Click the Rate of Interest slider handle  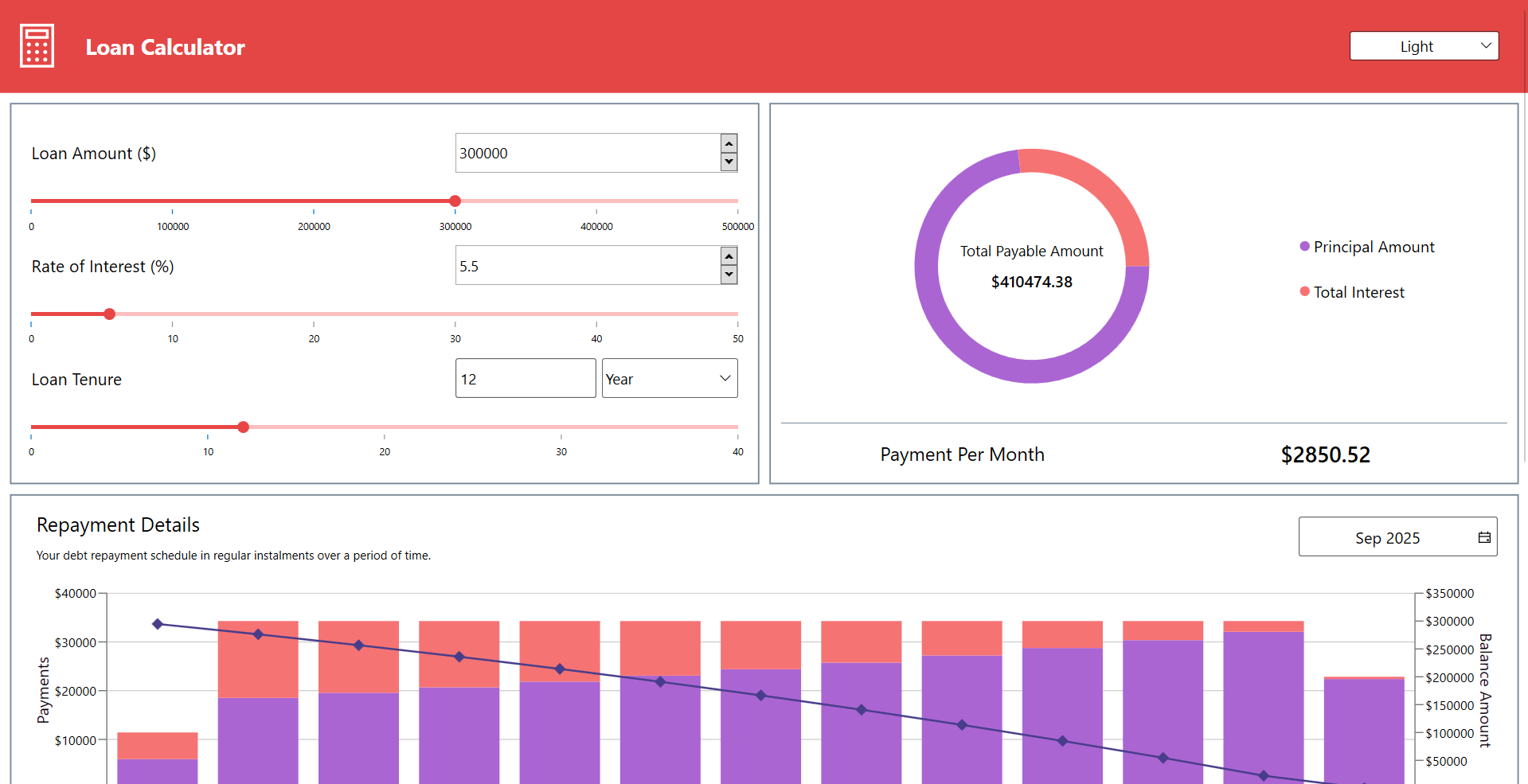[108, 314]
